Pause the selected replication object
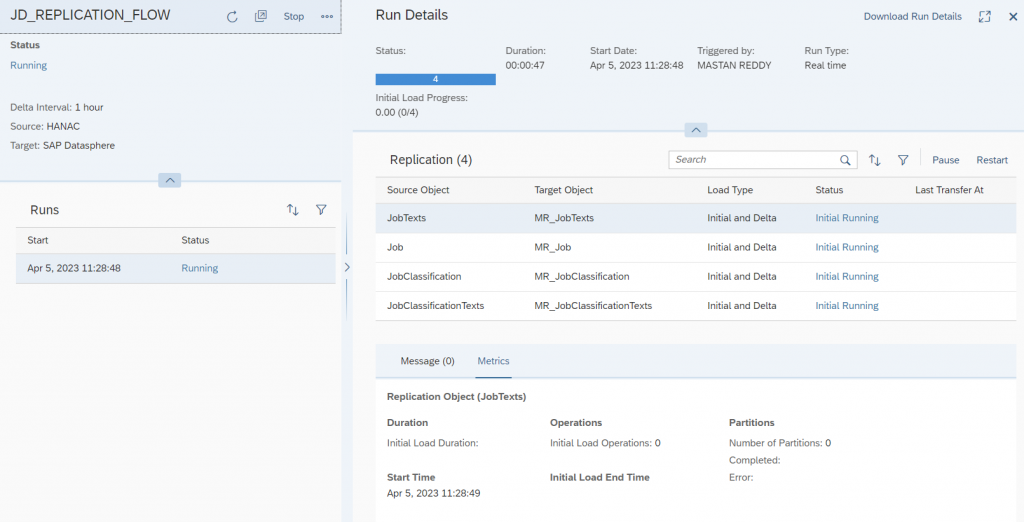This screenshot has height=522, width=1024. pos(946,160)
